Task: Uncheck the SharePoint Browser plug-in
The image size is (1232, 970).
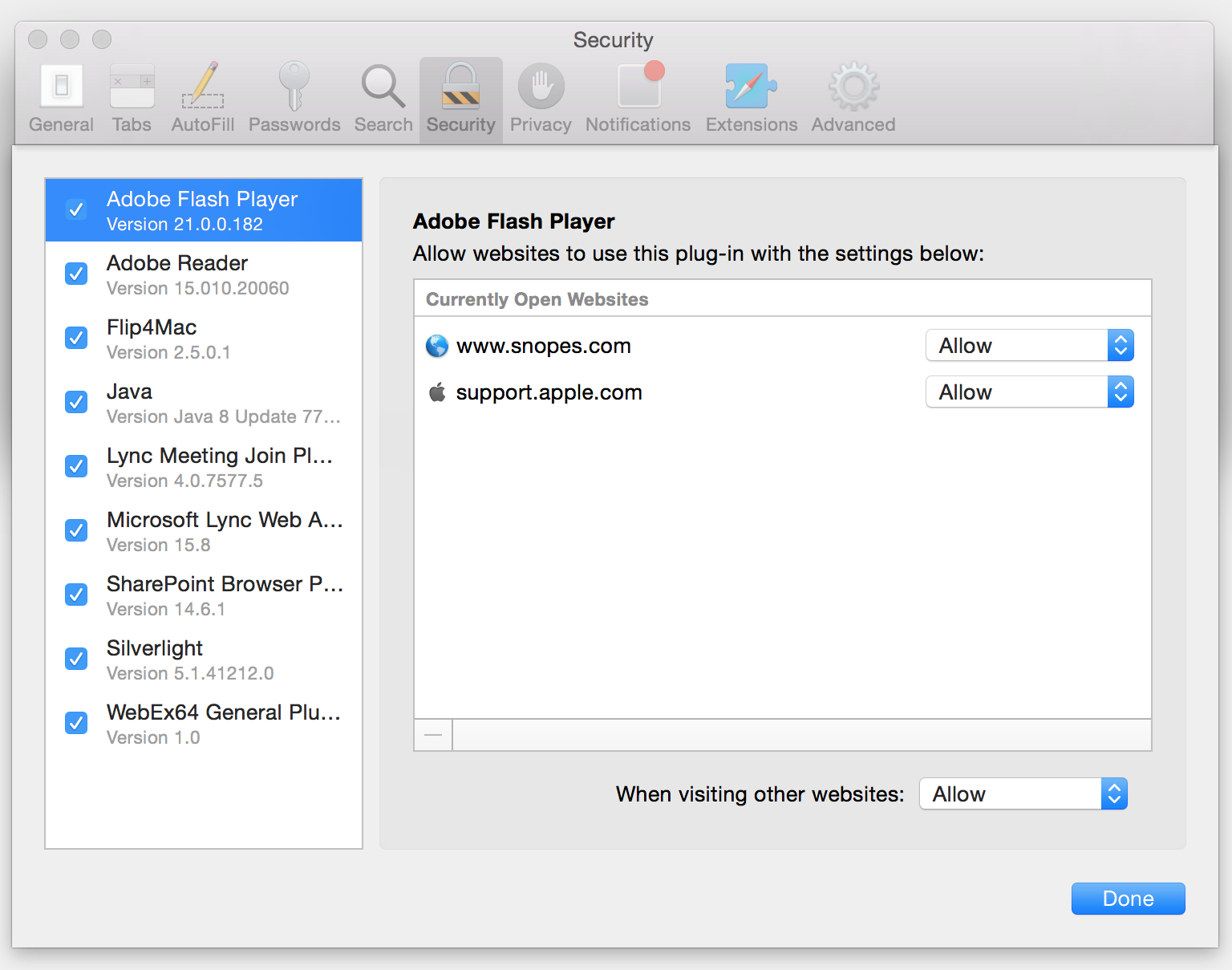Action: click(76, 595)
